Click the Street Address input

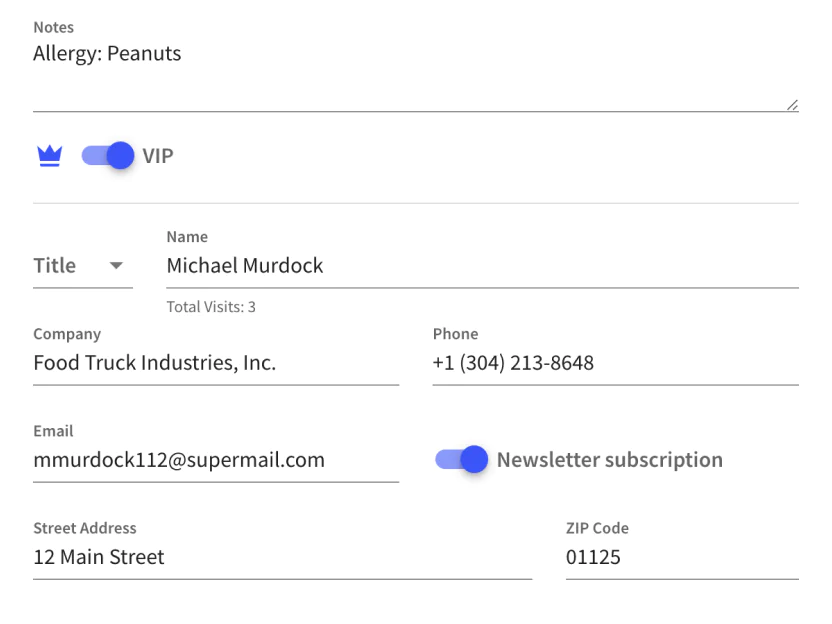tap(282, 557)
